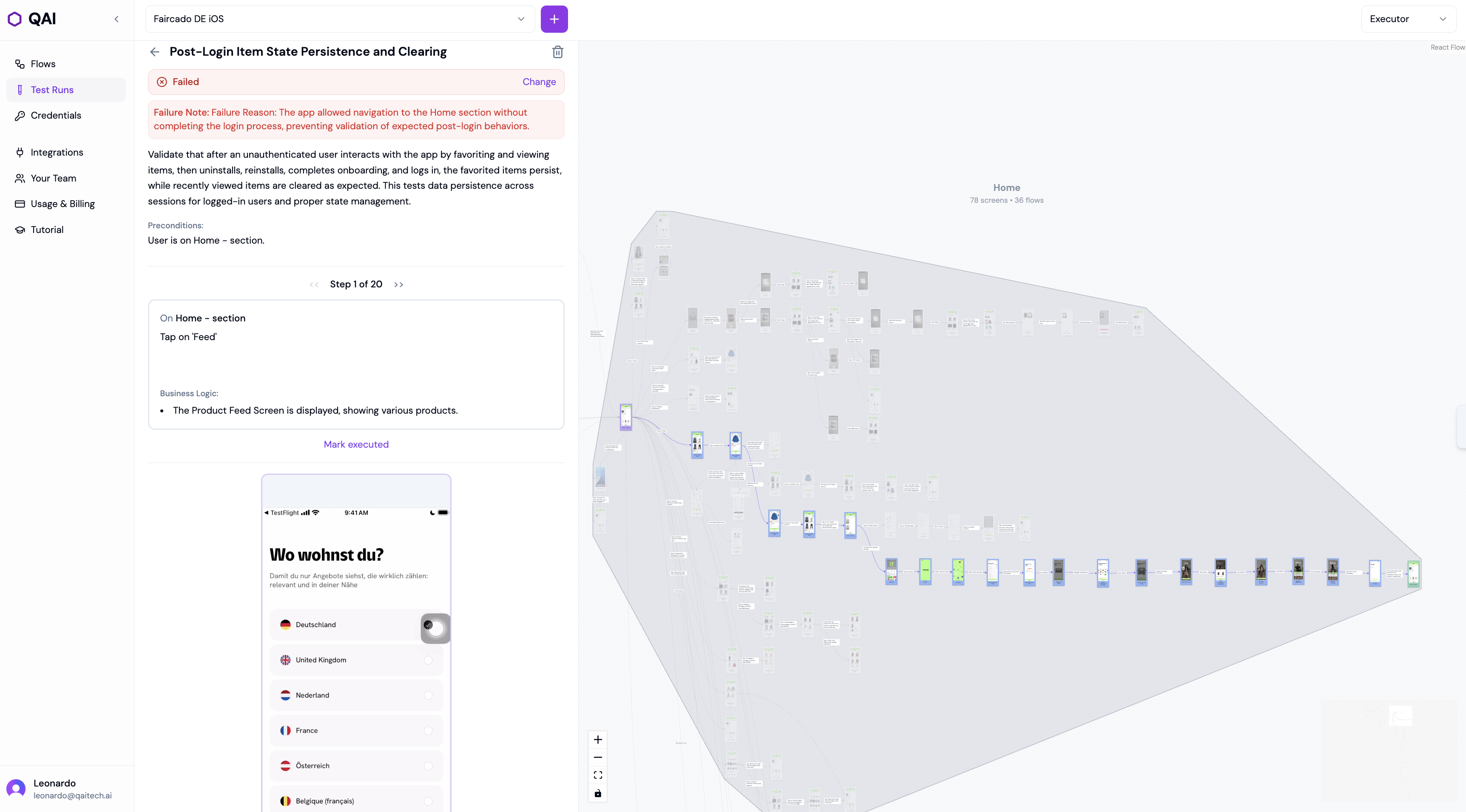Select the United Kingdom radio option
1466x812 pixels.
(x=428, y=660)
